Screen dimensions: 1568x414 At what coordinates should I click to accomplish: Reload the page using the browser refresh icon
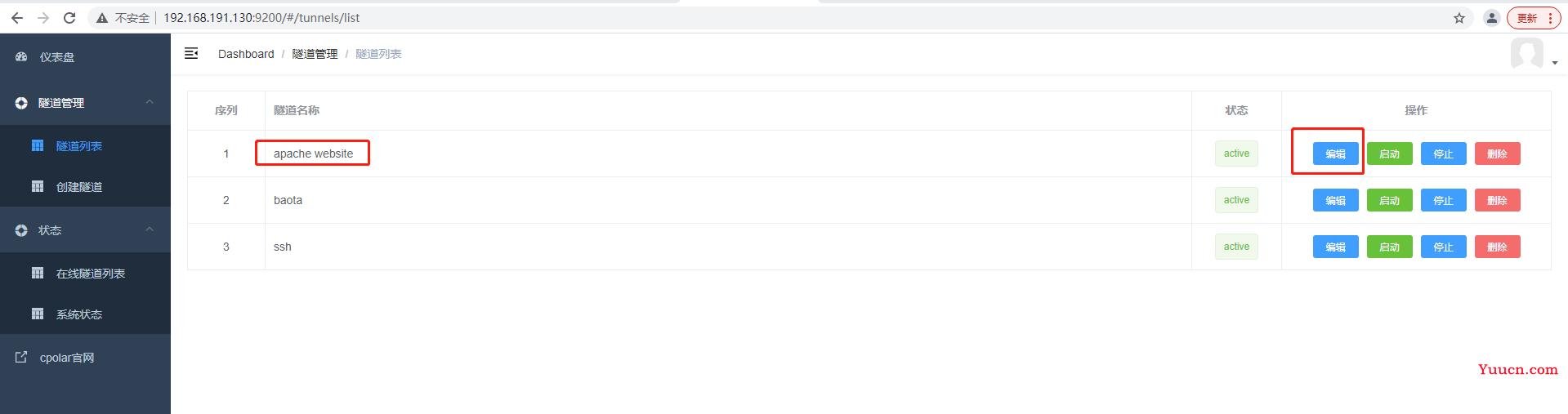[x=69, y=18]
